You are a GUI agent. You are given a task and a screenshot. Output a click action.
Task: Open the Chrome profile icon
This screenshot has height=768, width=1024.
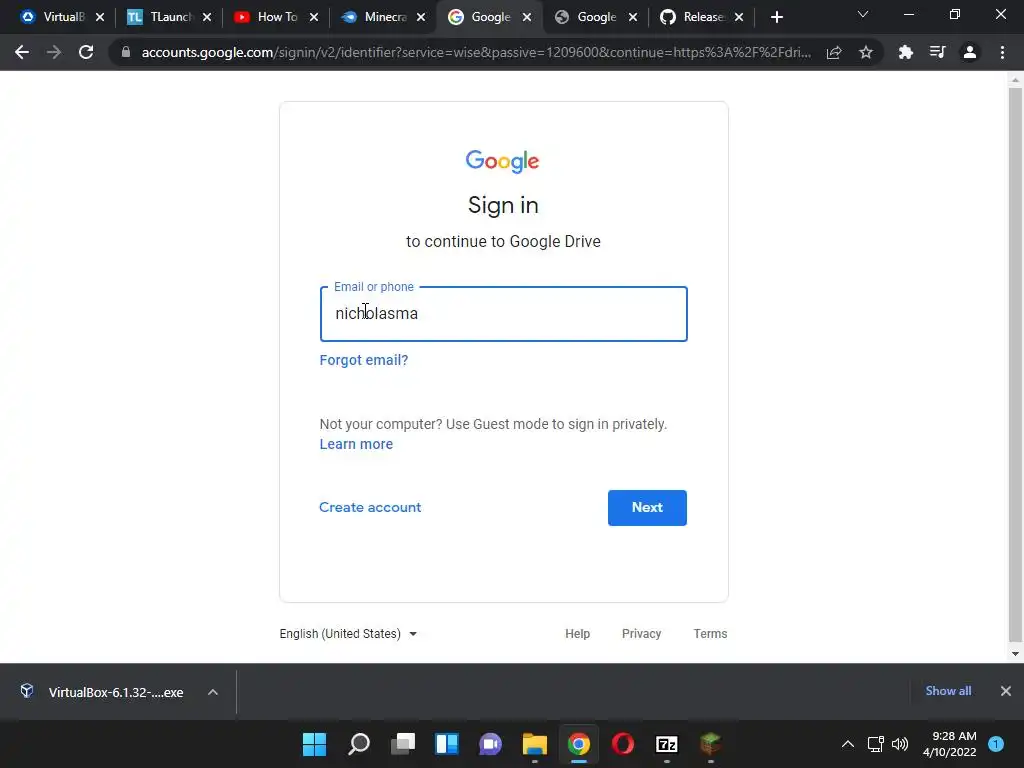click(x=970, y=52)
